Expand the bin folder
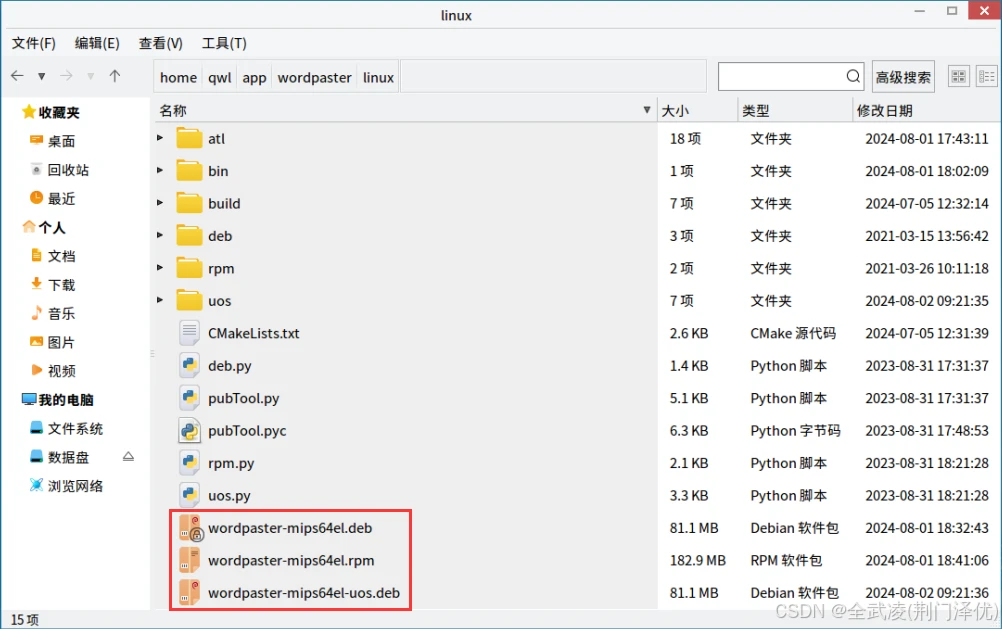 coord(160,171)
